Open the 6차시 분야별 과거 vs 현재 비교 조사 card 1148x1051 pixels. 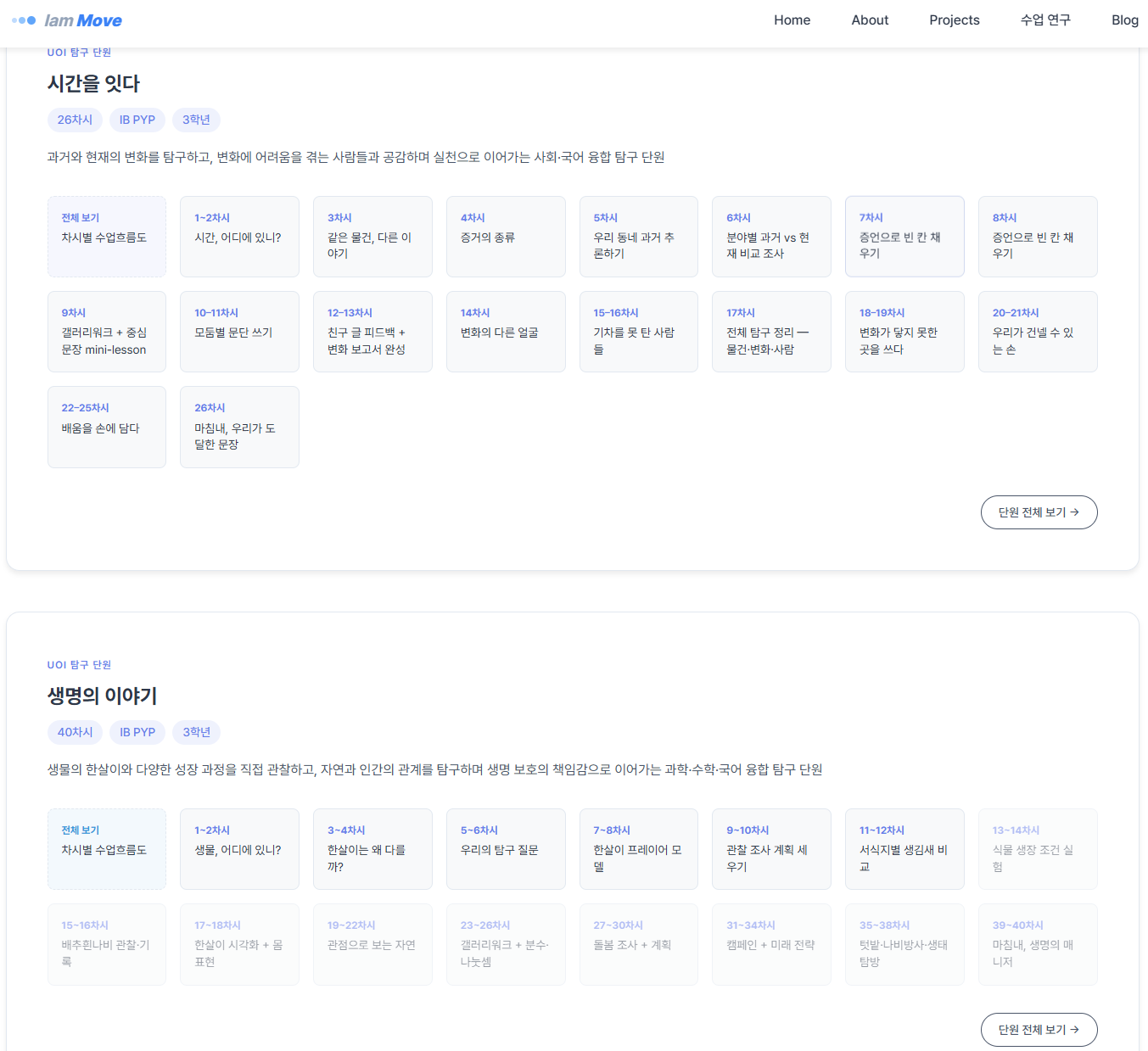771,237
